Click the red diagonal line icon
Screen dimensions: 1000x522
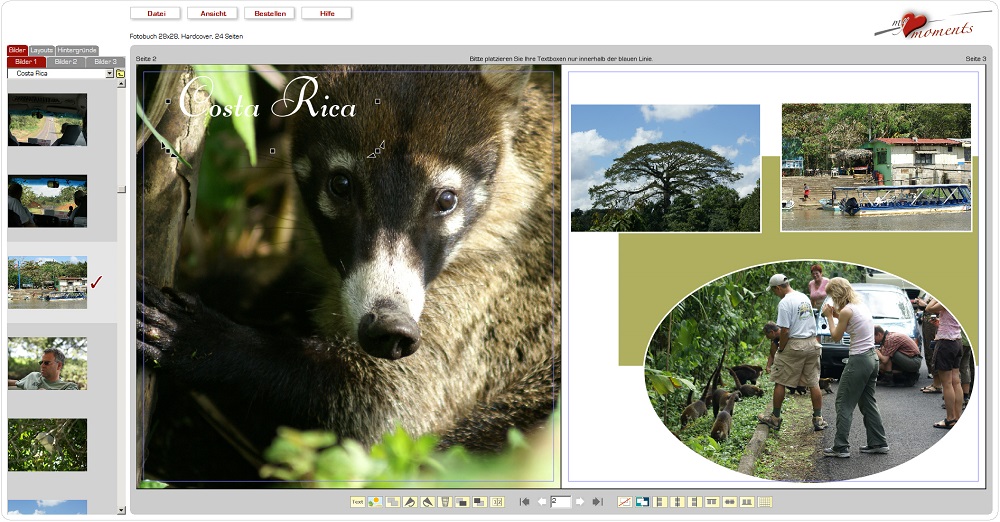(625, 502)
